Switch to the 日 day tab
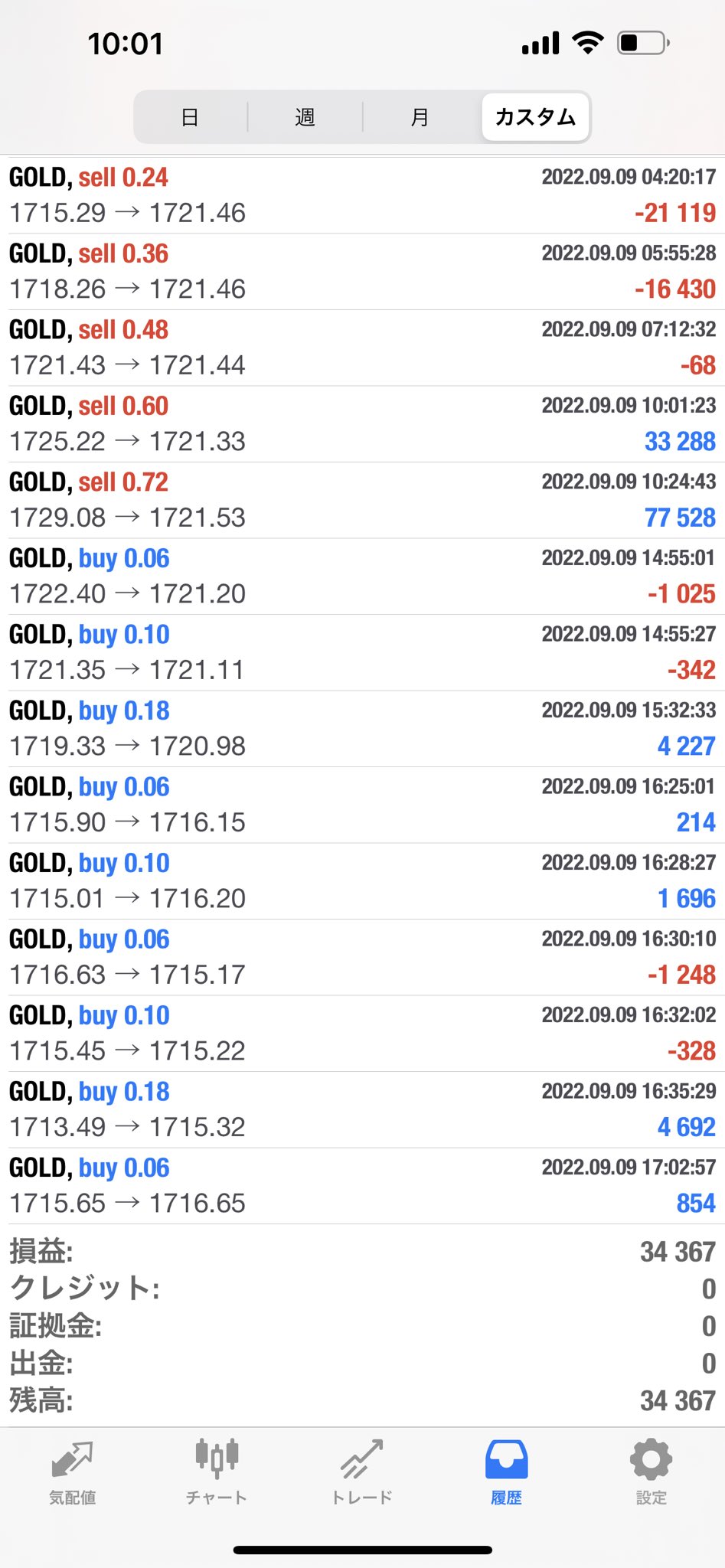Screen dimensions: 725x1568 click(190, 117)
